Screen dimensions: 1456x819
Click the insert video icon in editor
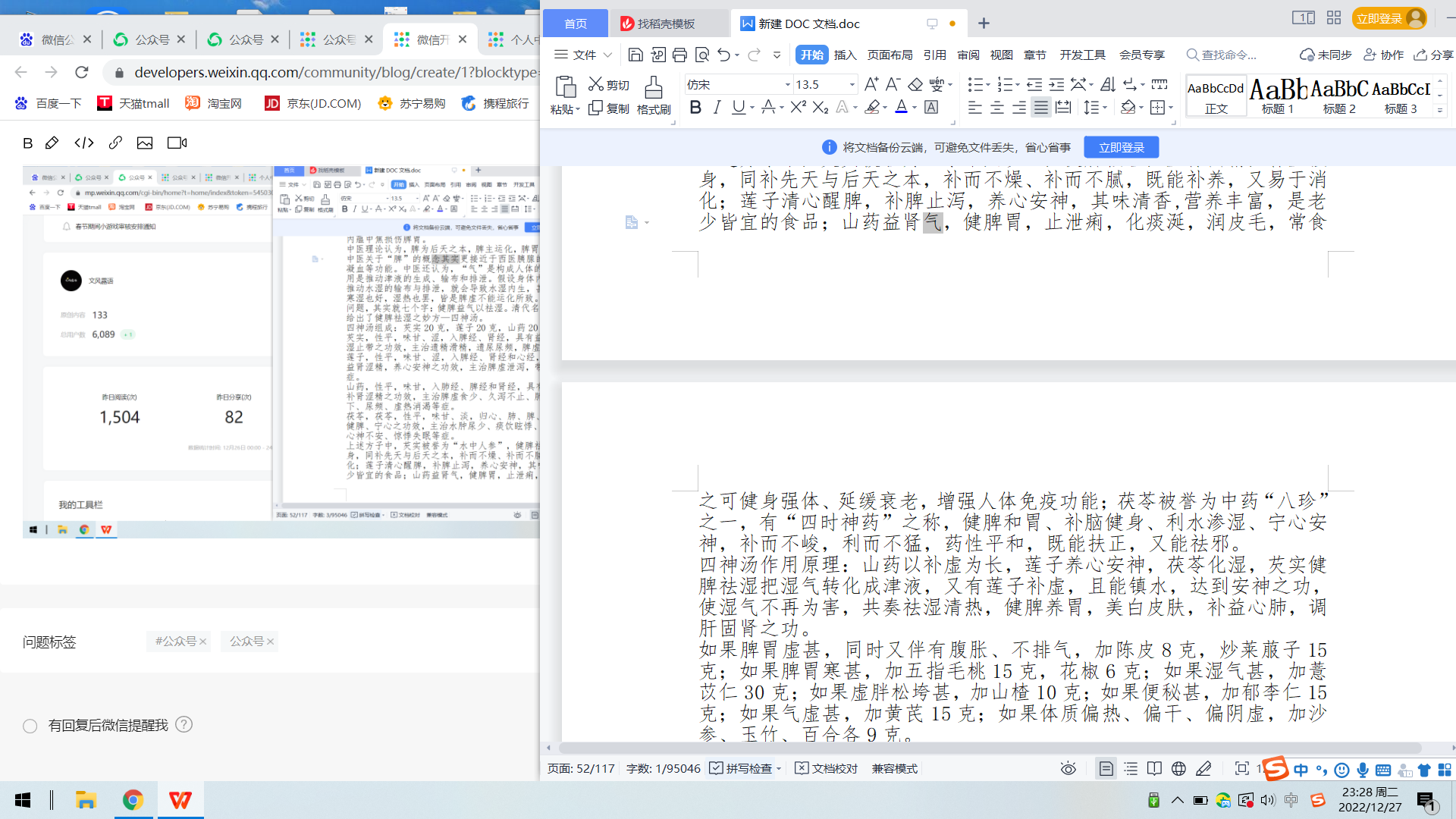click(x=177, y=143)
